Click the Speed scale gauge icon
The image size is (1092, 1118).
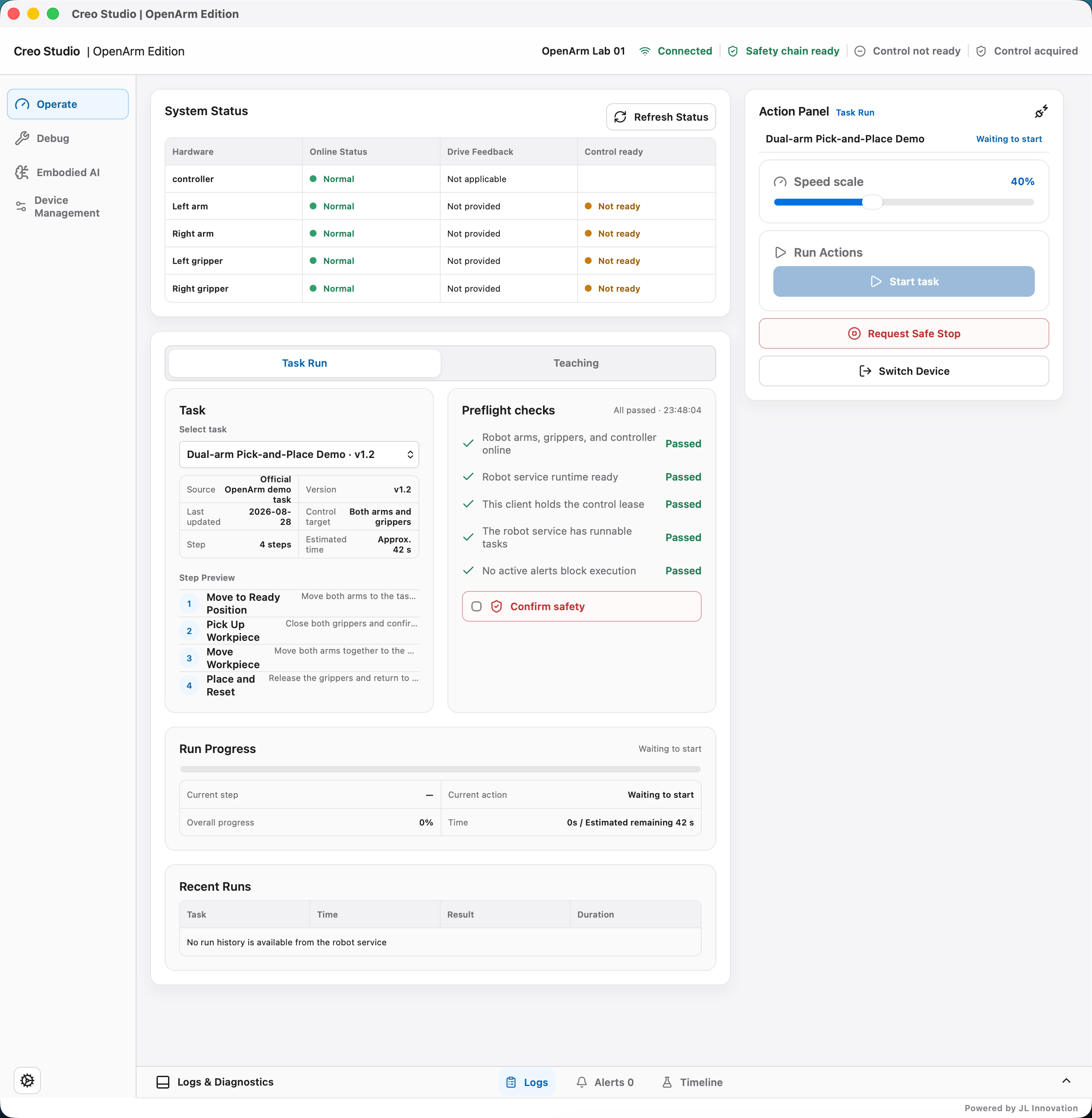[x=780, y=182]
